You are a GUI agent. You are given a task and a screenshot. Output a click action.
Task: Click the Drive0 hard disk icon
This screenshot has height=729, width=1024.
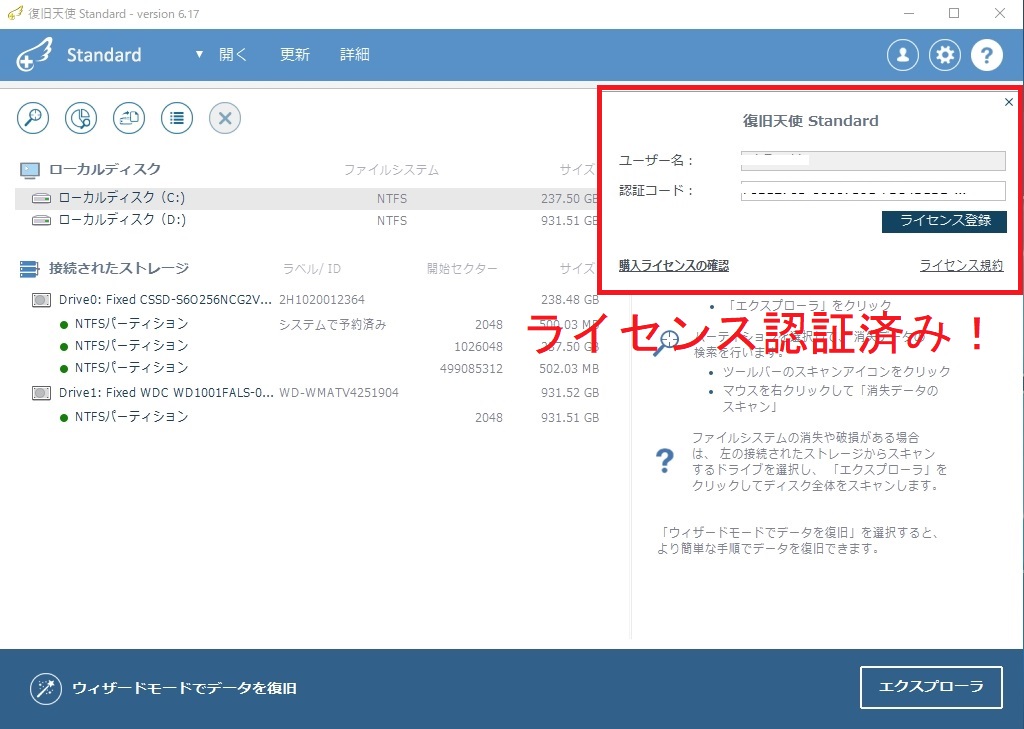[41, 300]
